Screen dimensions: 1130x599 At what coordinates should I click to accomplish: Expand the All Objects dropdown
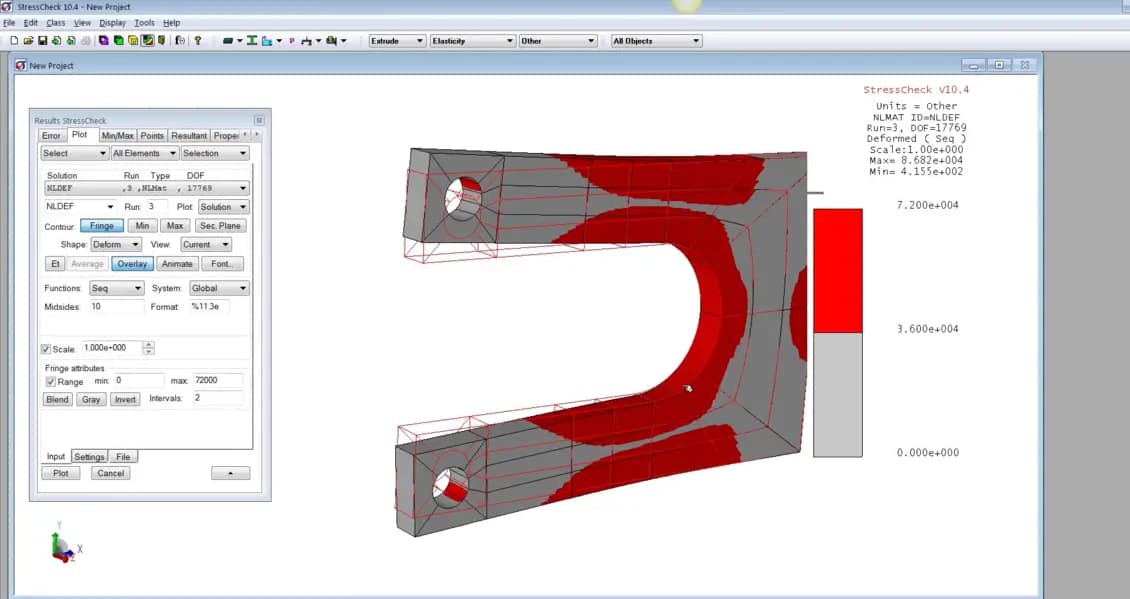655,40
